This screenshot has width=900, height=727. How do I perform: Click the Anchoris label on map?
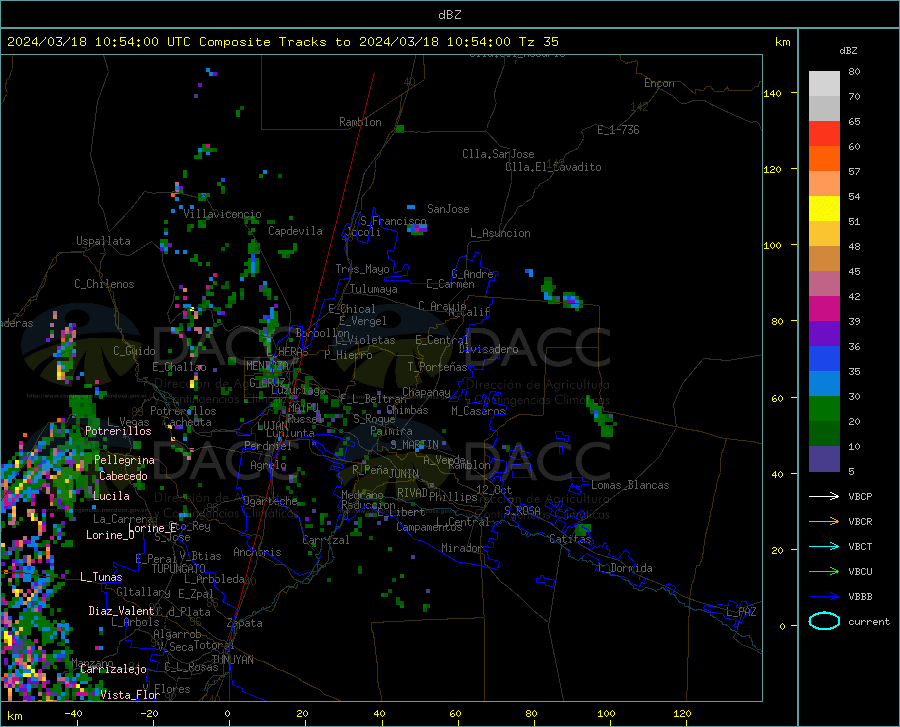pyautogui.click(x=257, y=552)
